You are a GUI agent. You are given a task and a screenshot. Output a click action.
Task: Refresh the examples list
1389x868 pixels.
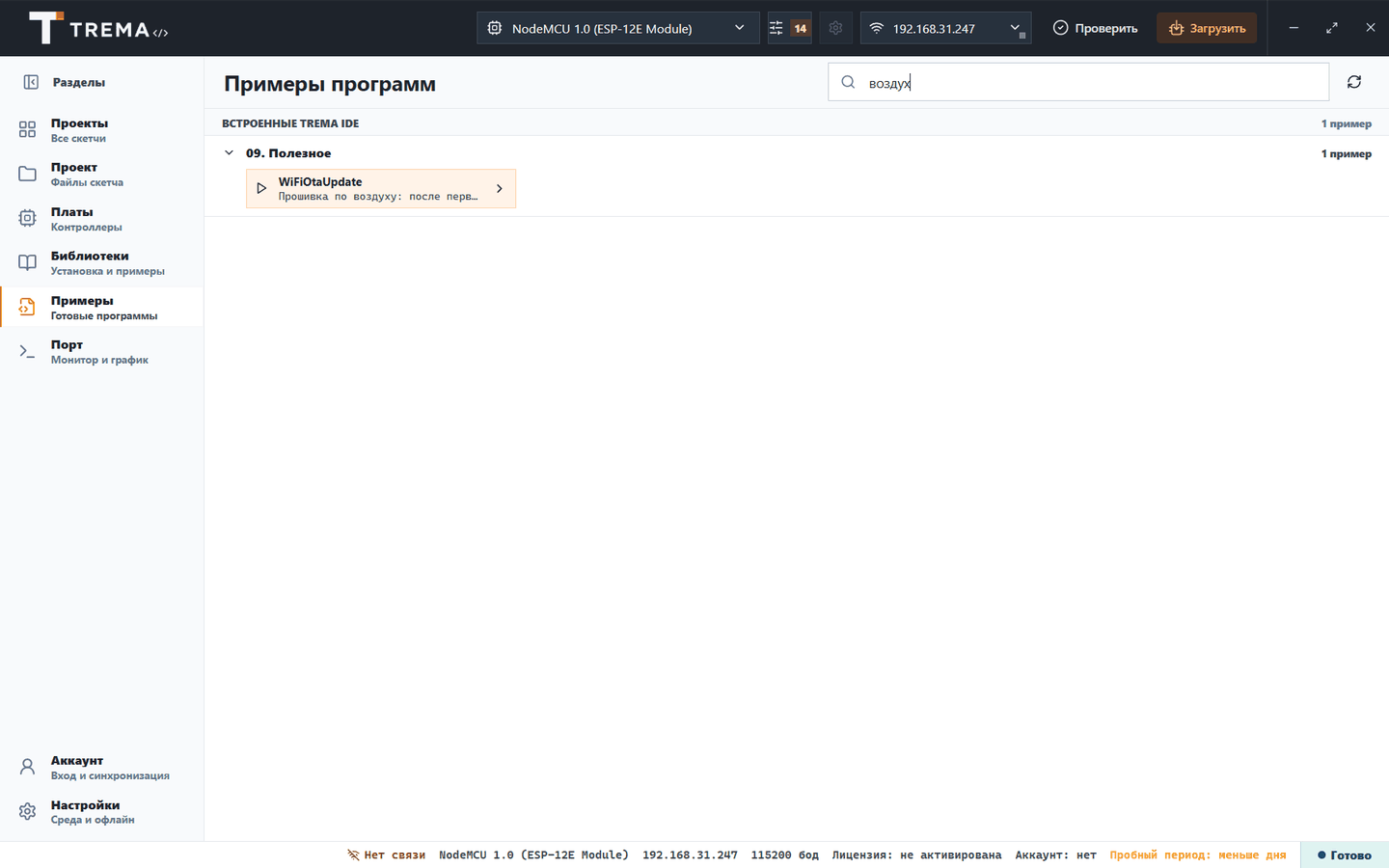coord(1354,82)
